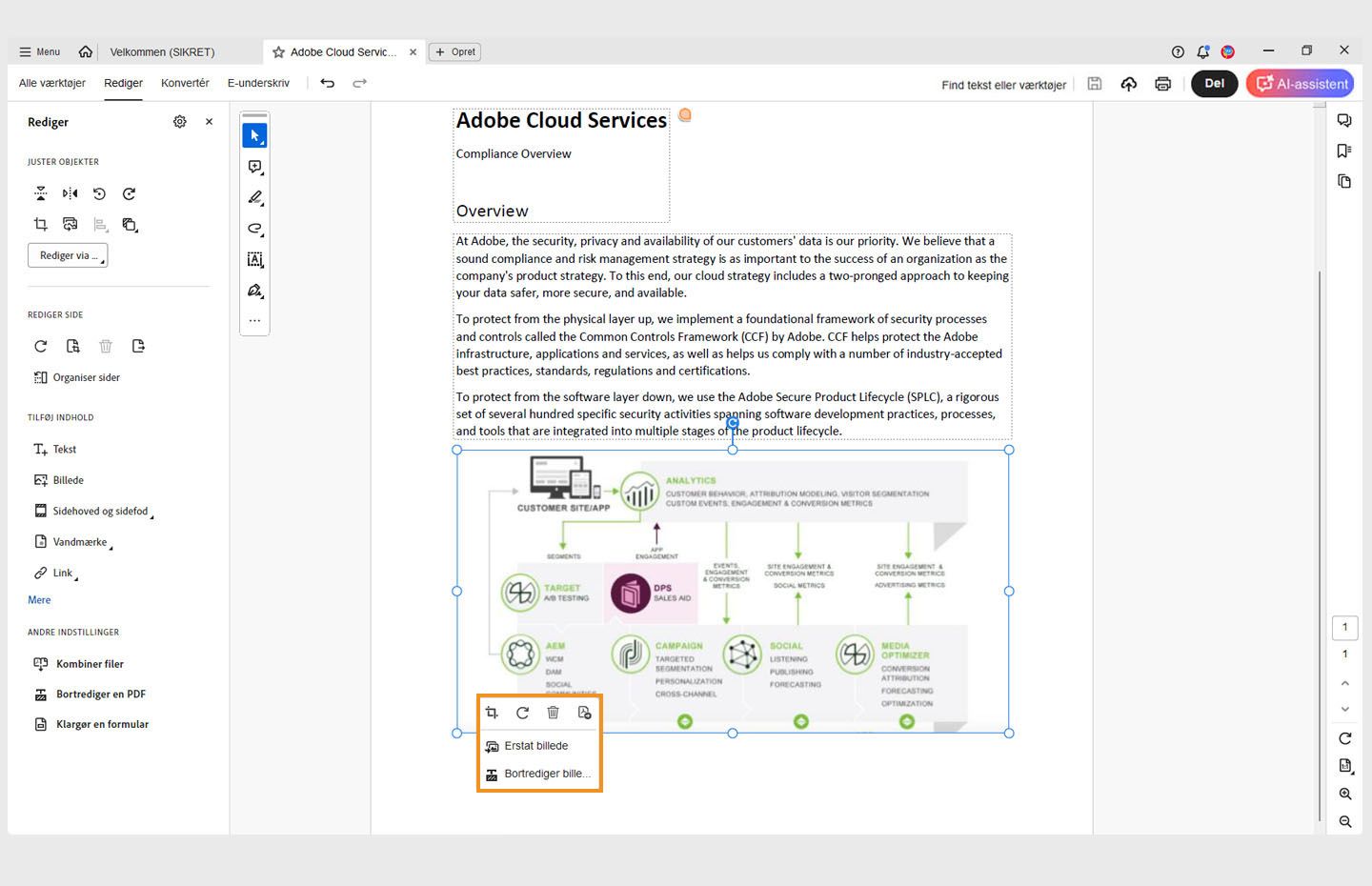Edit the page number input field
1372x886 pixels.
click(1344, 627)
